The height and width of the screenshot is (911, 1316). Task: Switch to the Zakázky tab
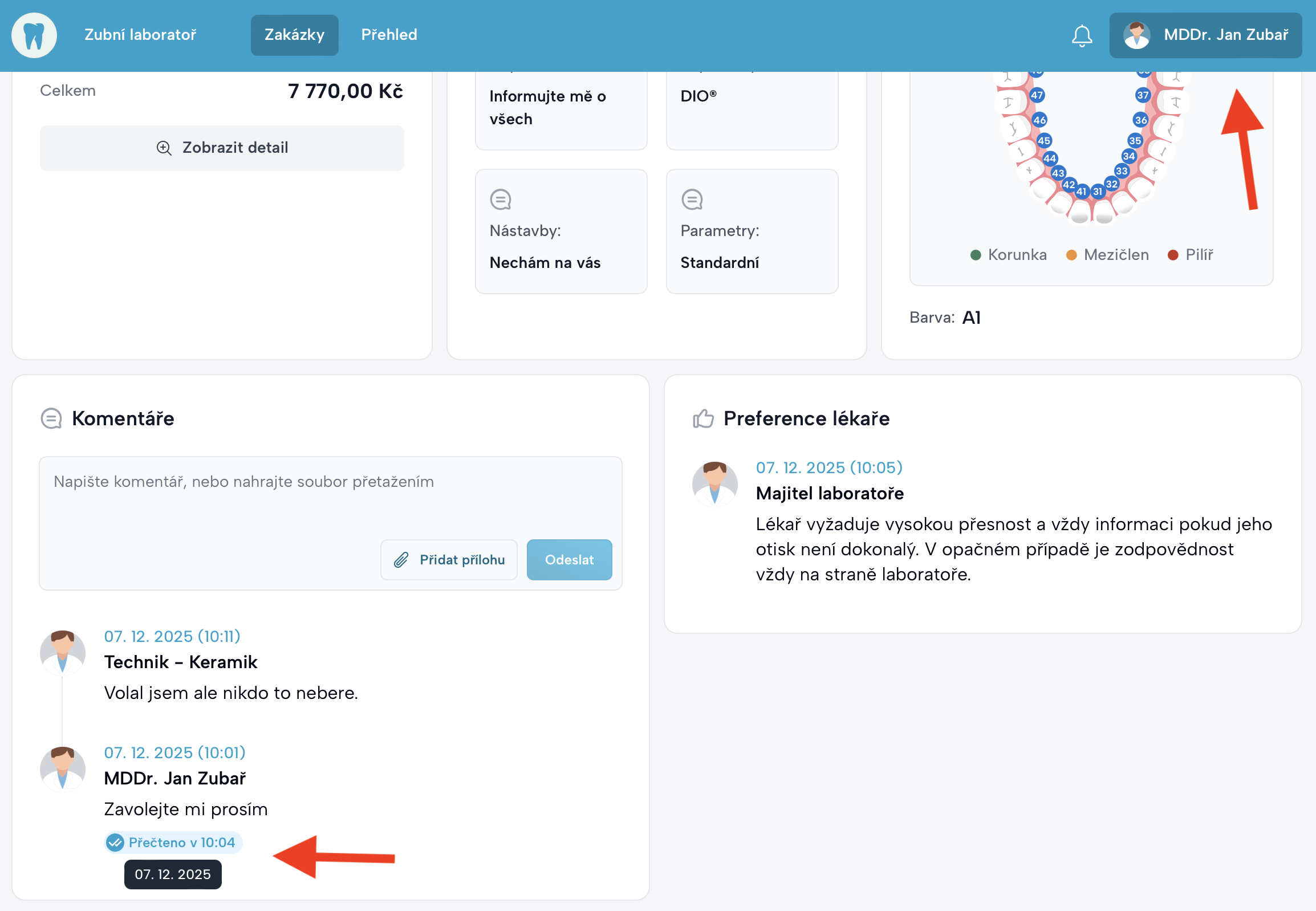pyautogui.click(x=294, y=35)
